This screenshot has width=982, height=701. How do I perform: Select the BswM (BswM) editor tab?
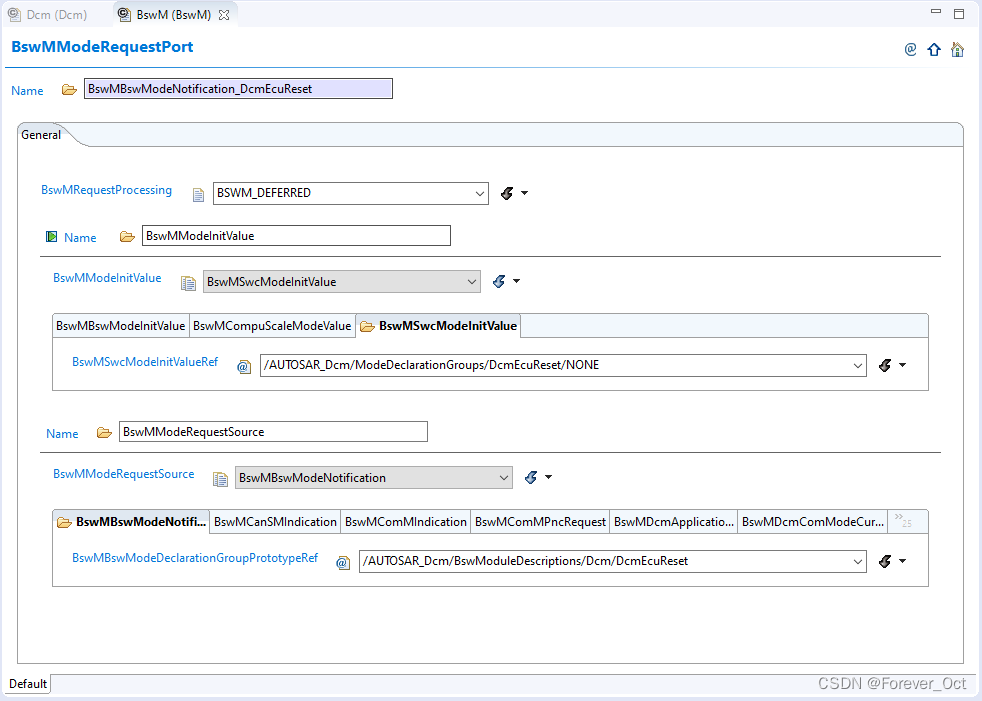pos(173,14)
